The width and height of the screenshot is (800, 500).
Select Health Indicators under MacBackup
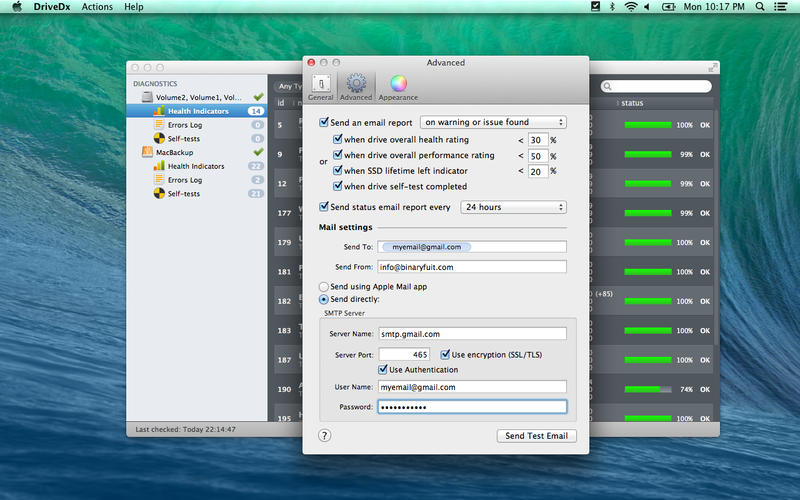click(197, 166)
